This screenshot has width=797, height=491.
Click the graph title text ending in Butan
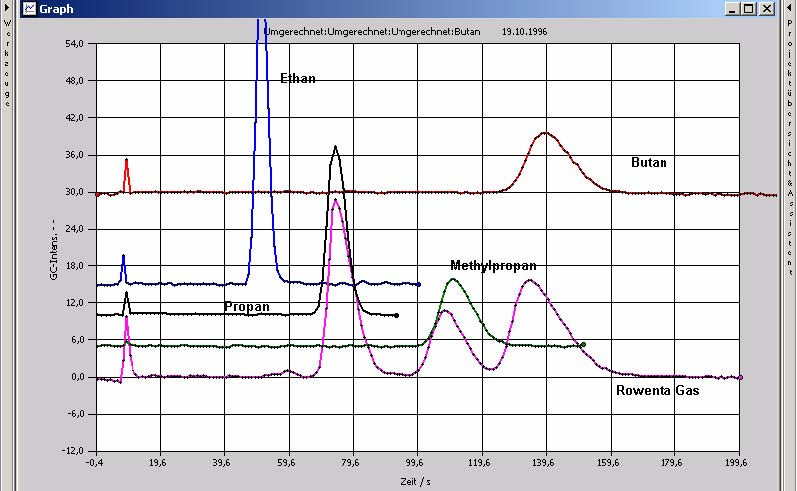coord(372,31)
